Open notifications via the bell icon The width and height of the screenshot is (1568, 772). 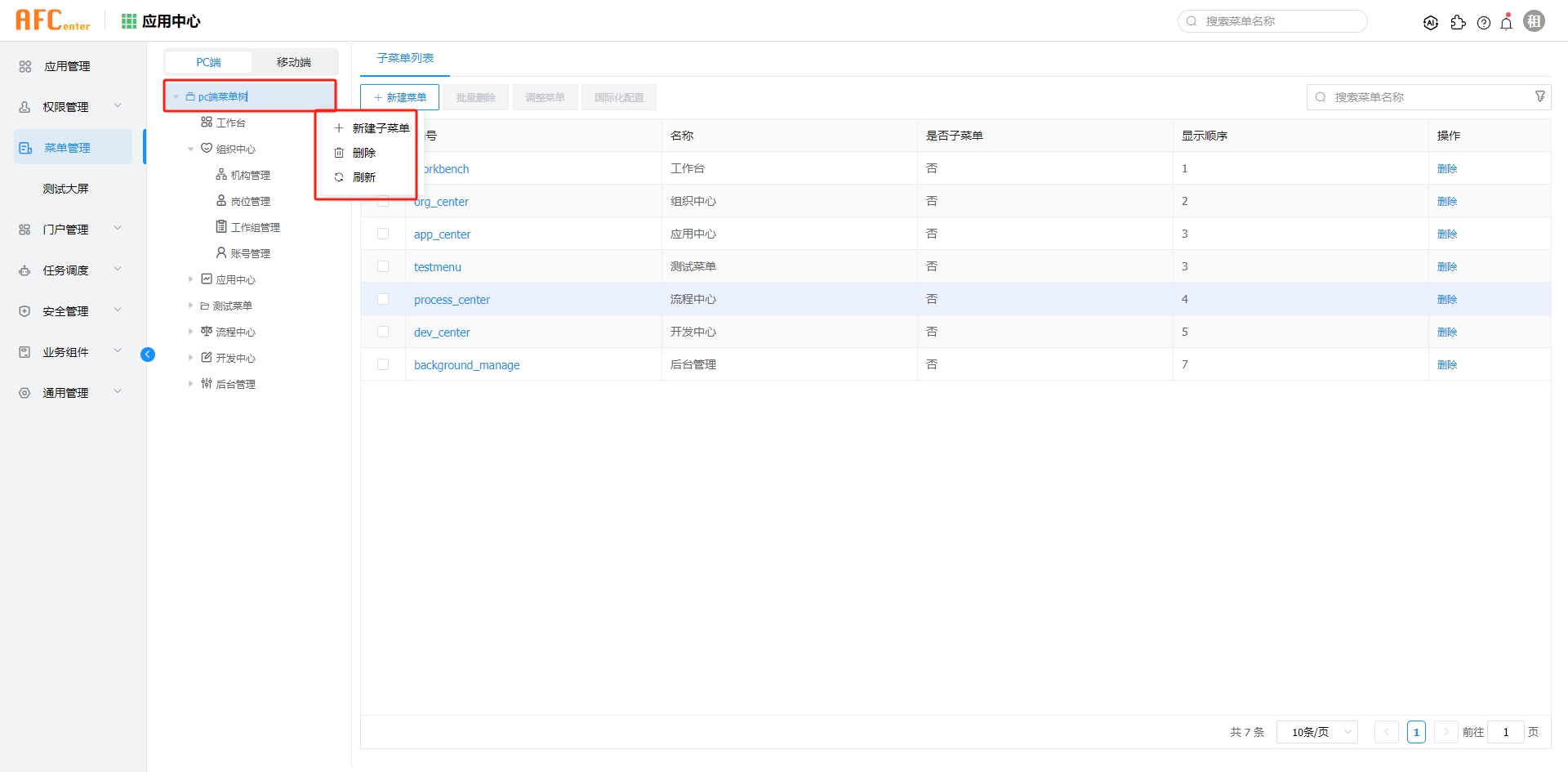pyautogui.click(x=1506, y=23)
